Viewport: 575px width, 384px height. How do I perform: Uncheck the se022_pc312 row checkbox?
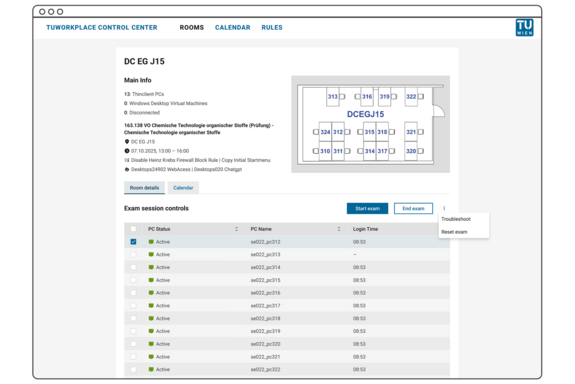[133, 242]
